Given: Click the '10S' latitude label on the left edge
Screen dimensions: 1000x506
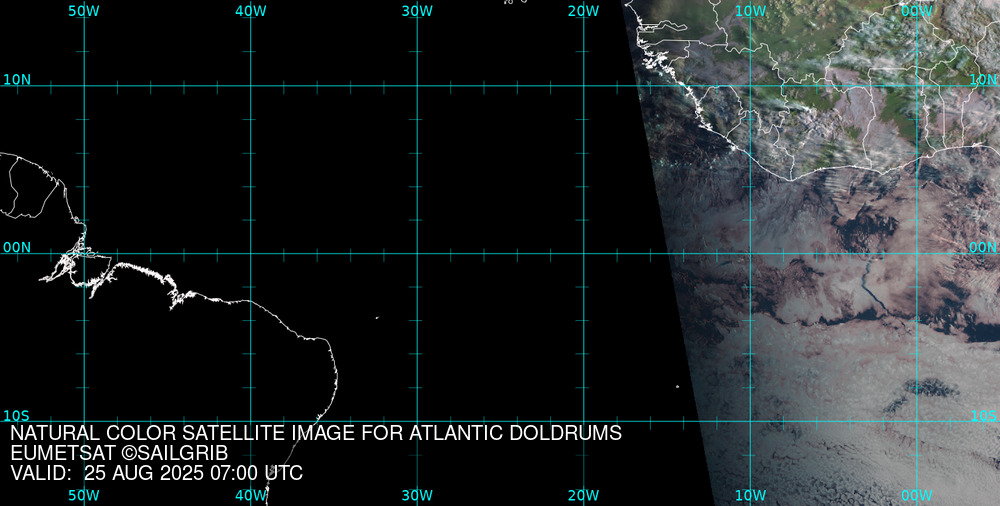Looking at the screenshot, I should 17,416.
